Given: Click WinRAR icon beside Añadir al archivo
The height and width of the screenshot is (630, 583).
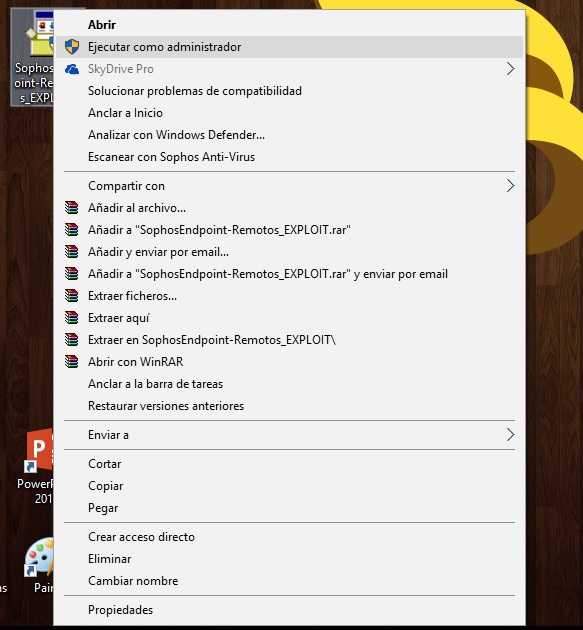Looking at the screenshot, I should [x=72, y=208].
